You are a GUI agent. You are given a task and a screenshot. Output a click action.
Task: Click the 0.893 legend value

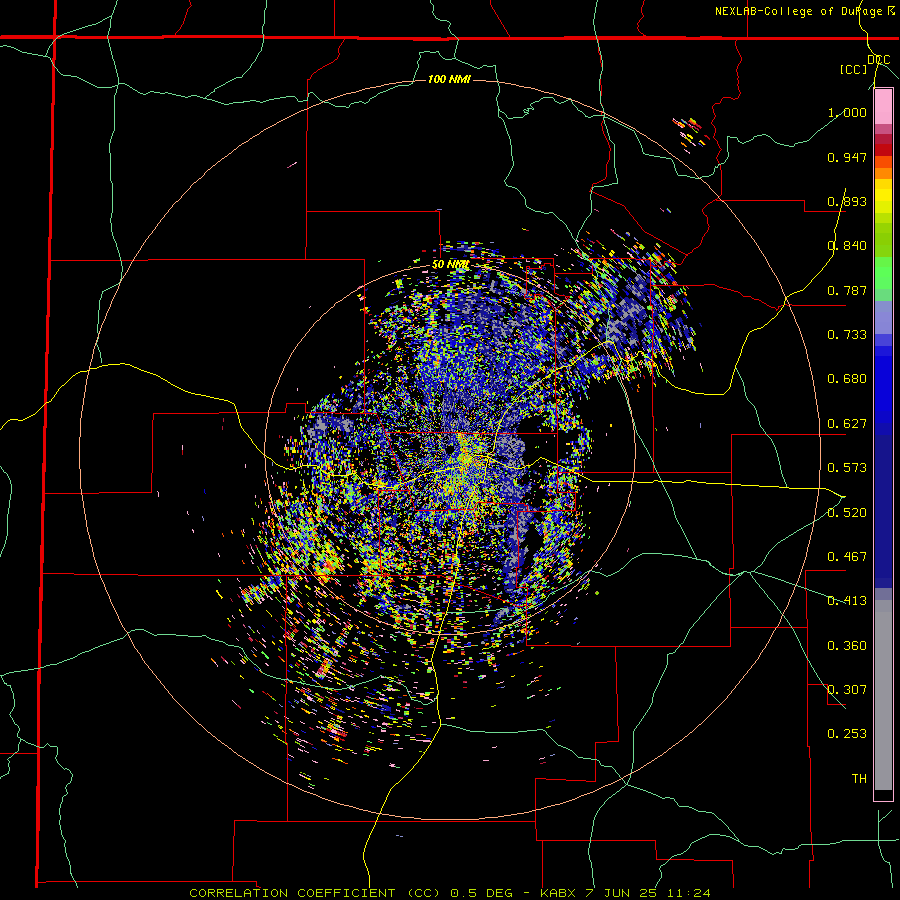pyautogui.click(x=847, y=201)
